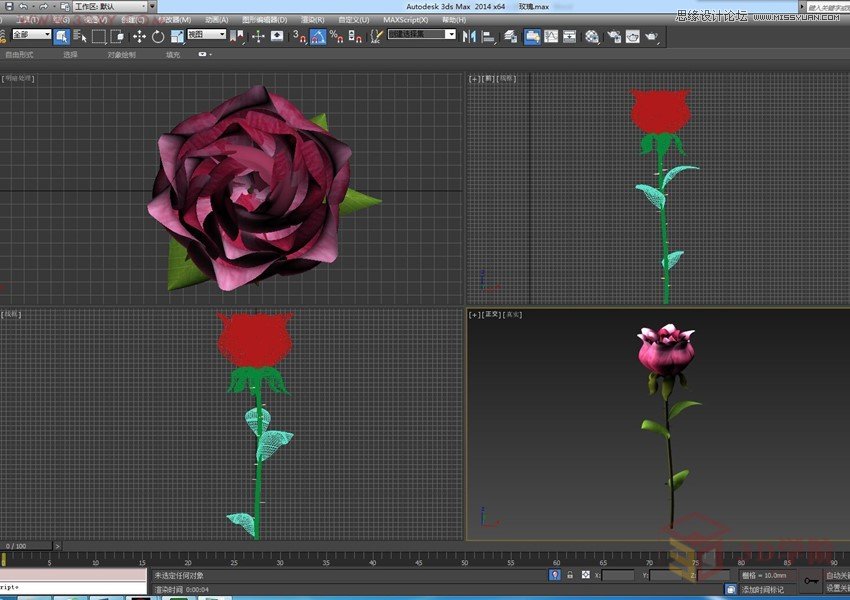This screenshot has height=600, width=850.
Task: Toggle Window/Crossing selection mode
Action: (x=117, y=37)
